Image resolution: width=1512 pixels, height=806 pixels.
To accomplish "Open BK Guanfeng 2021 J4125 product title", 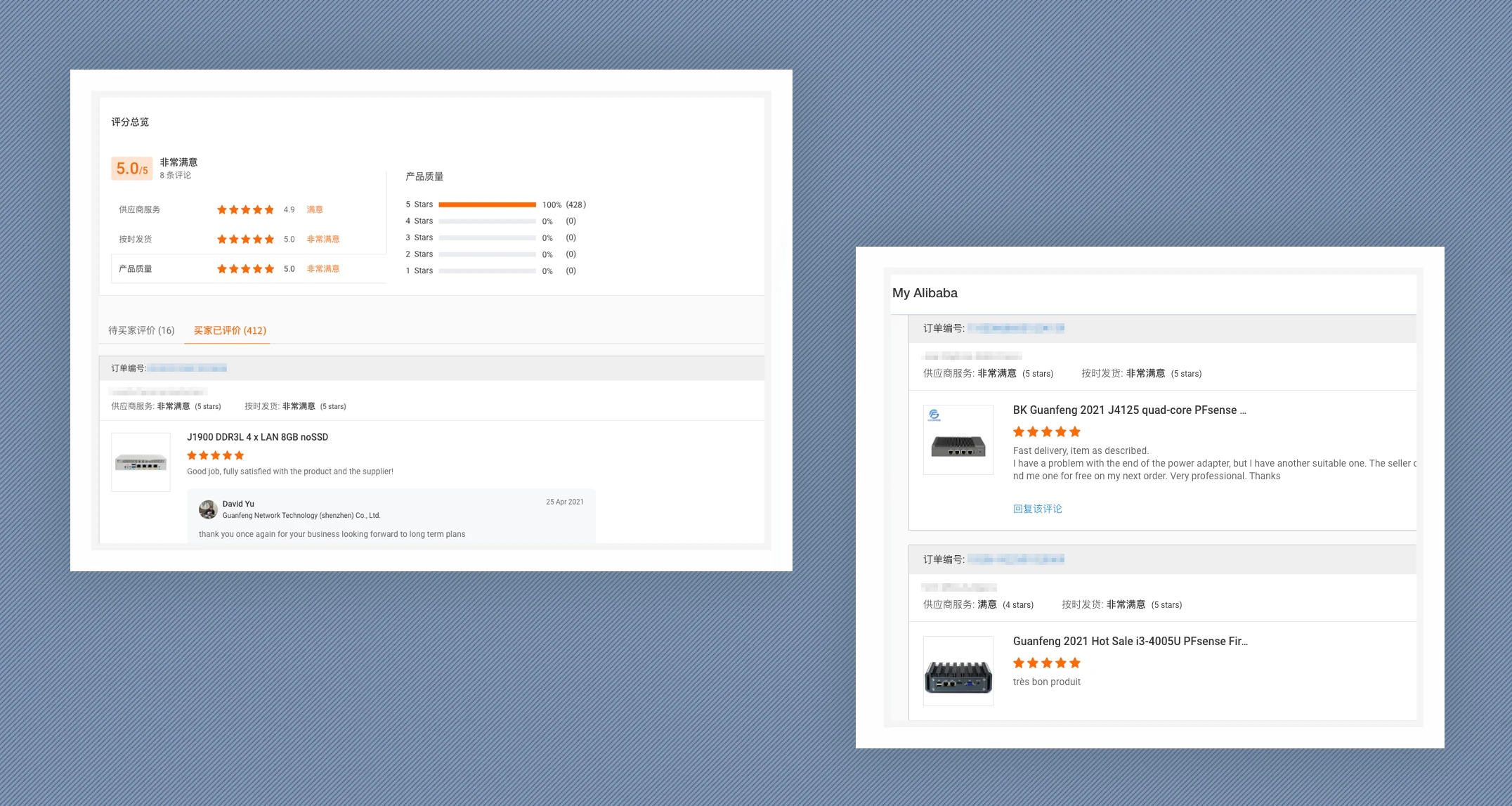I will [x=1129, y=410].
